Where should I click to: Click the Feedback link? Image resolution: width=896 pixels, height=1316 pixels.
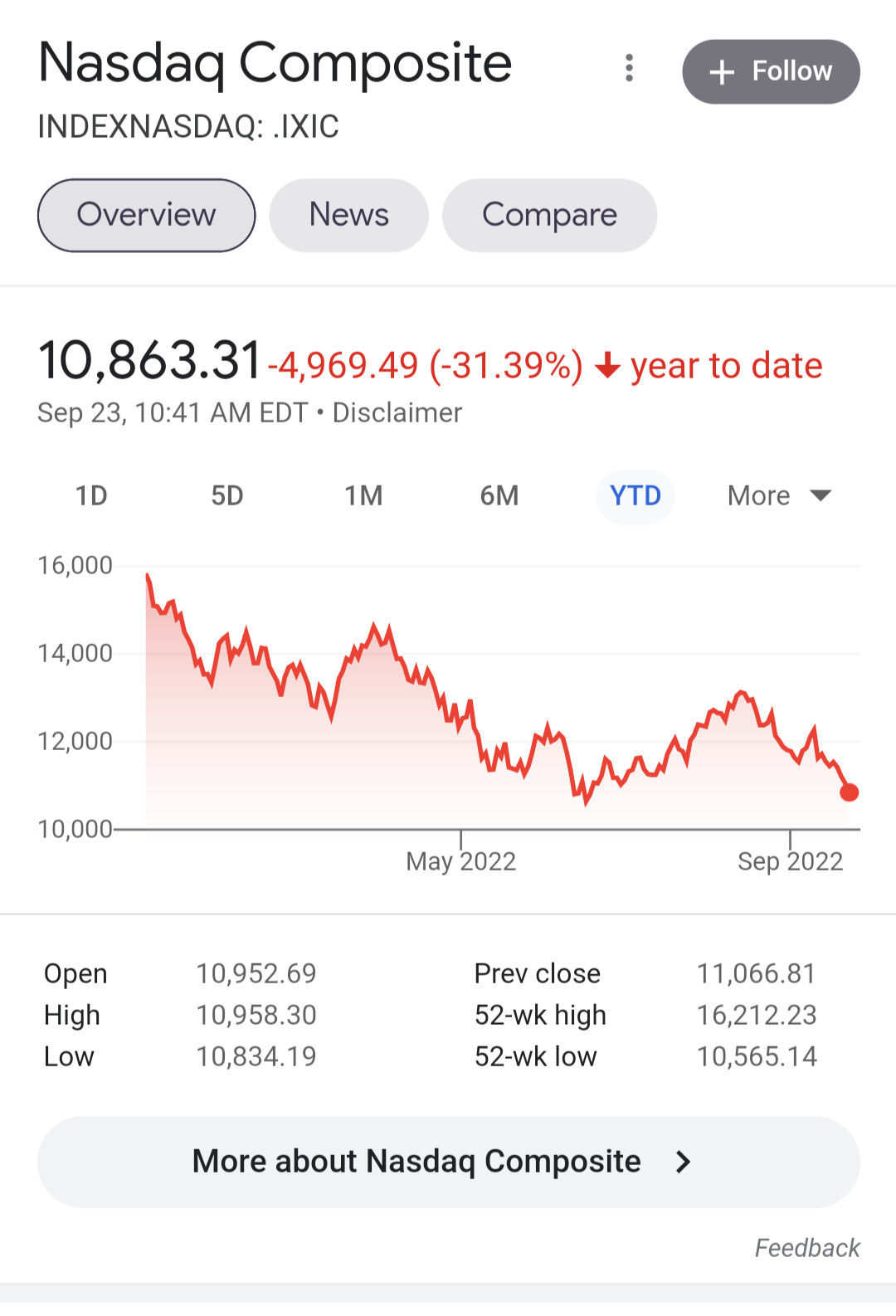tap(807, 1248)
